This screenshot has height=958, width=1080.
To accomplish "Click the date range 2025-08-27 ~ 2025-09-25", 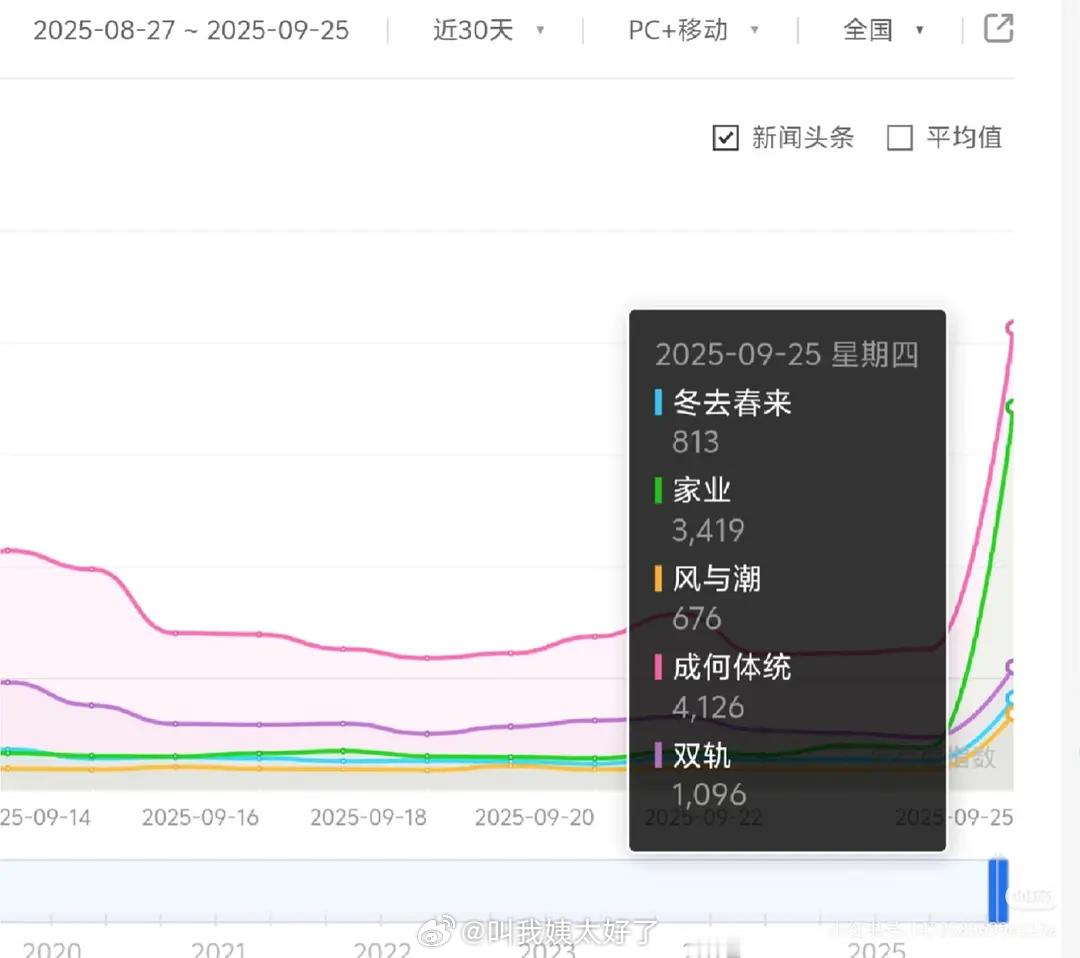I will [191, 30].
